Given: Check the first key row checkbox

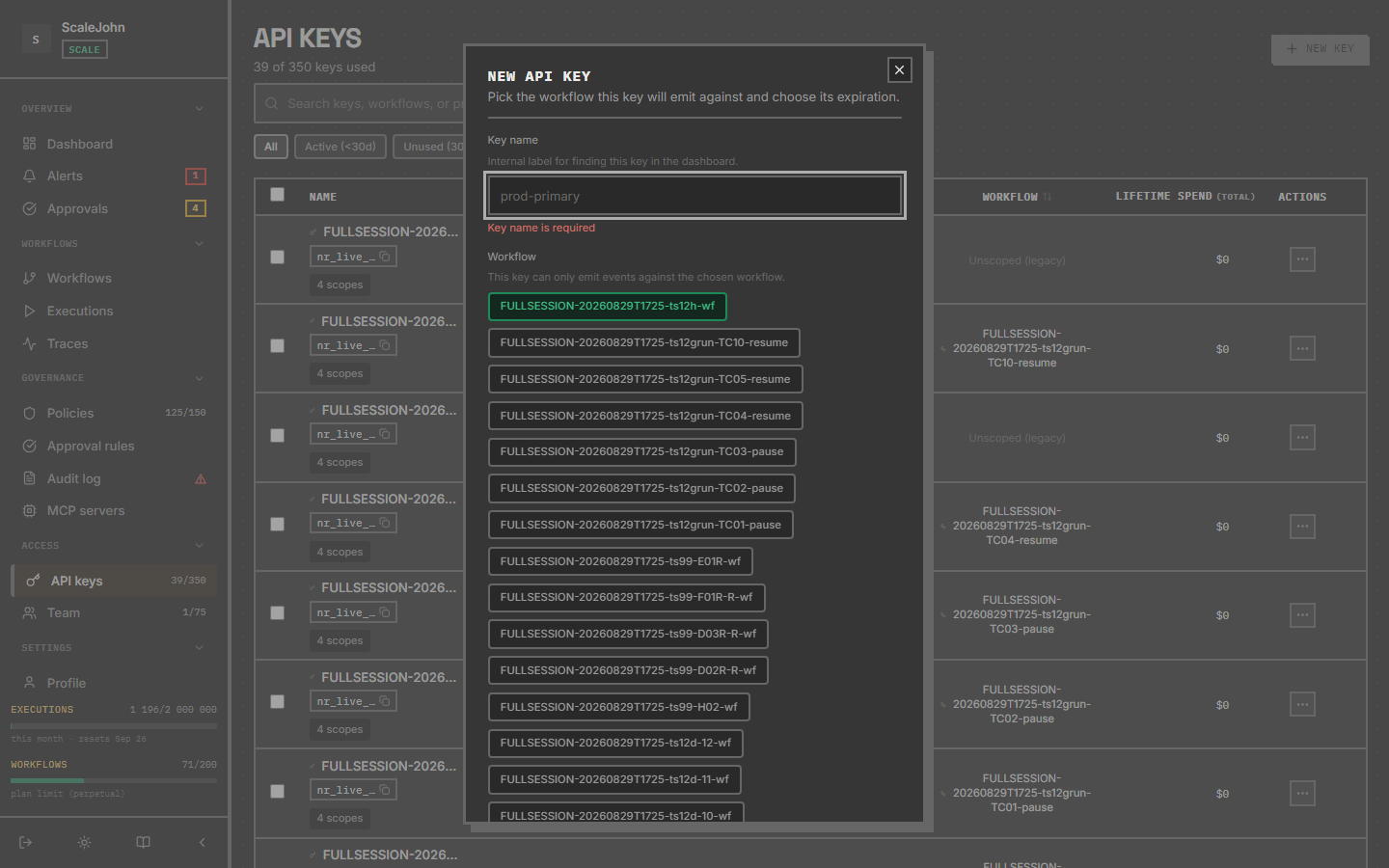Looking at the screenshot, I should [278, 257].
